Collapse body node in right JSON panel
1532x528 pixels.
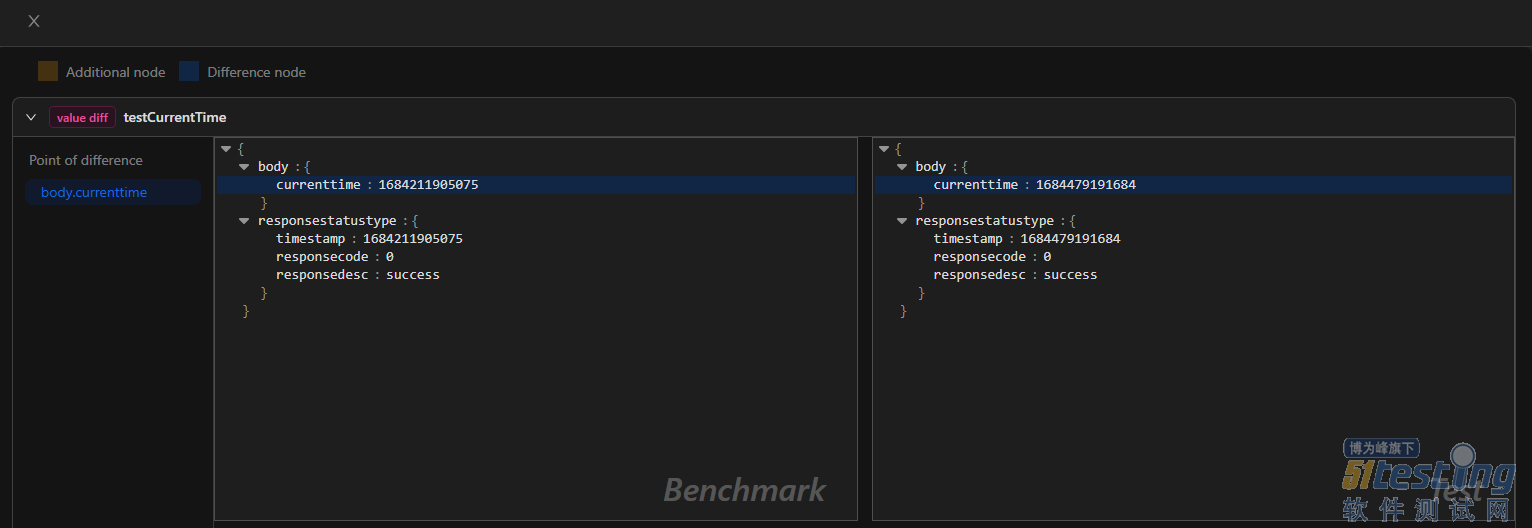pos(902,167)
